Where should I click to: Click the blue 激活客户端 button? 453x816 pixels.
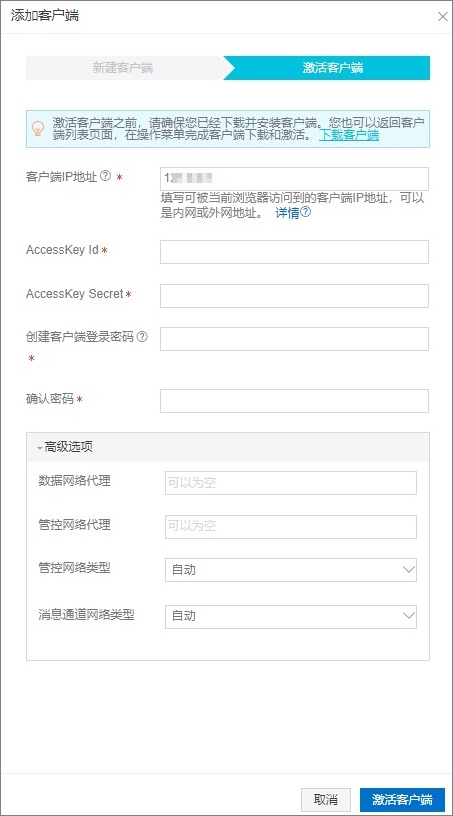(x=402, y=799)
